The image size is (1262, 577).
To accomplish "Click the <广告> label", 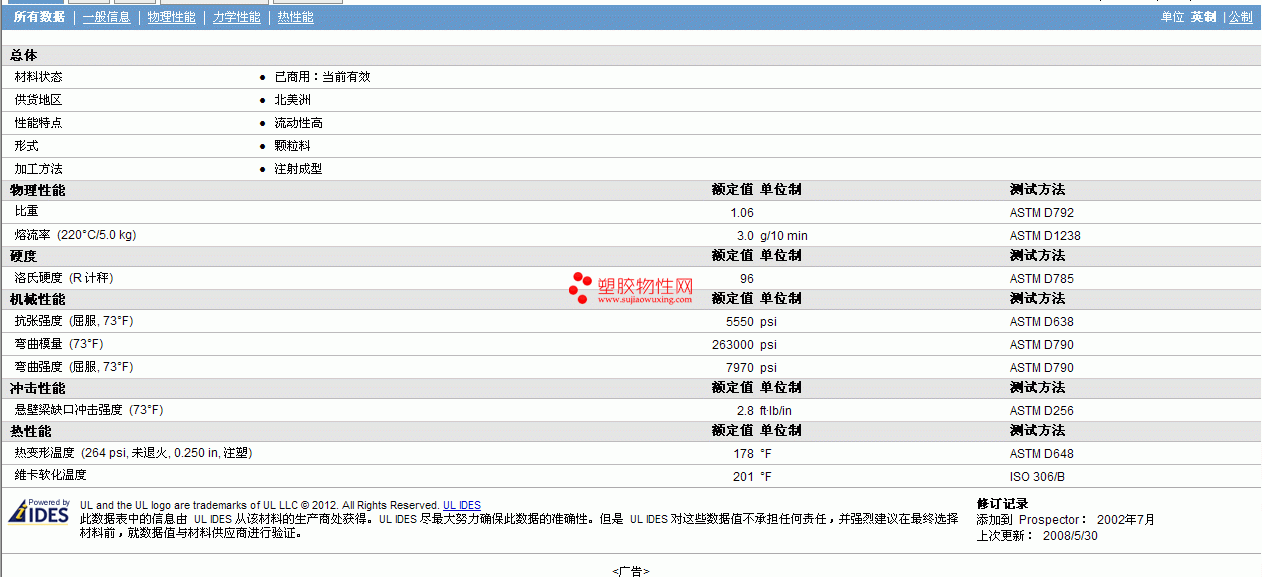I will (x=631, y=571).
